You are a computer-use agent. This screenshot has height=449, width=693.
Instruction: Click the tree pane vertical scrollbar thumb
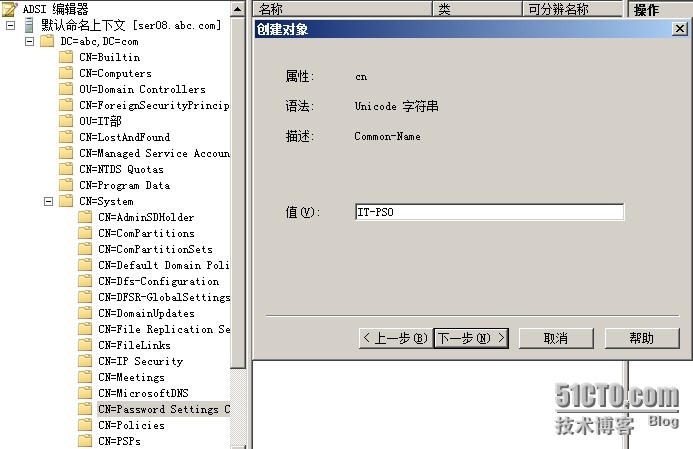coord(238,192)
